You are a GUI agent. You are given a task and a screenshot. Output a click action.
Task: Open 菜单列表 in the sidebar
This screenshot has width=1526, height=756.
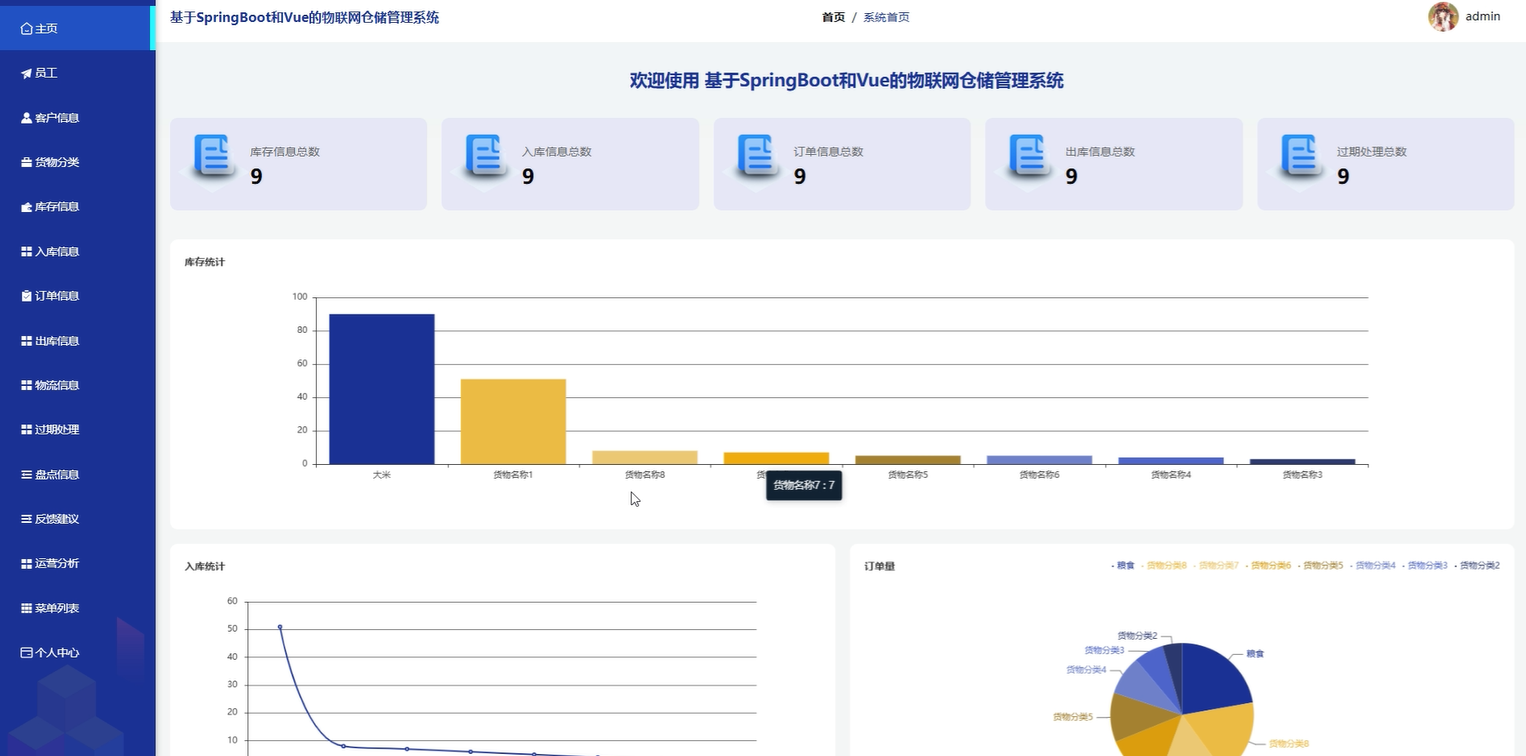click(x=77, y=608)
